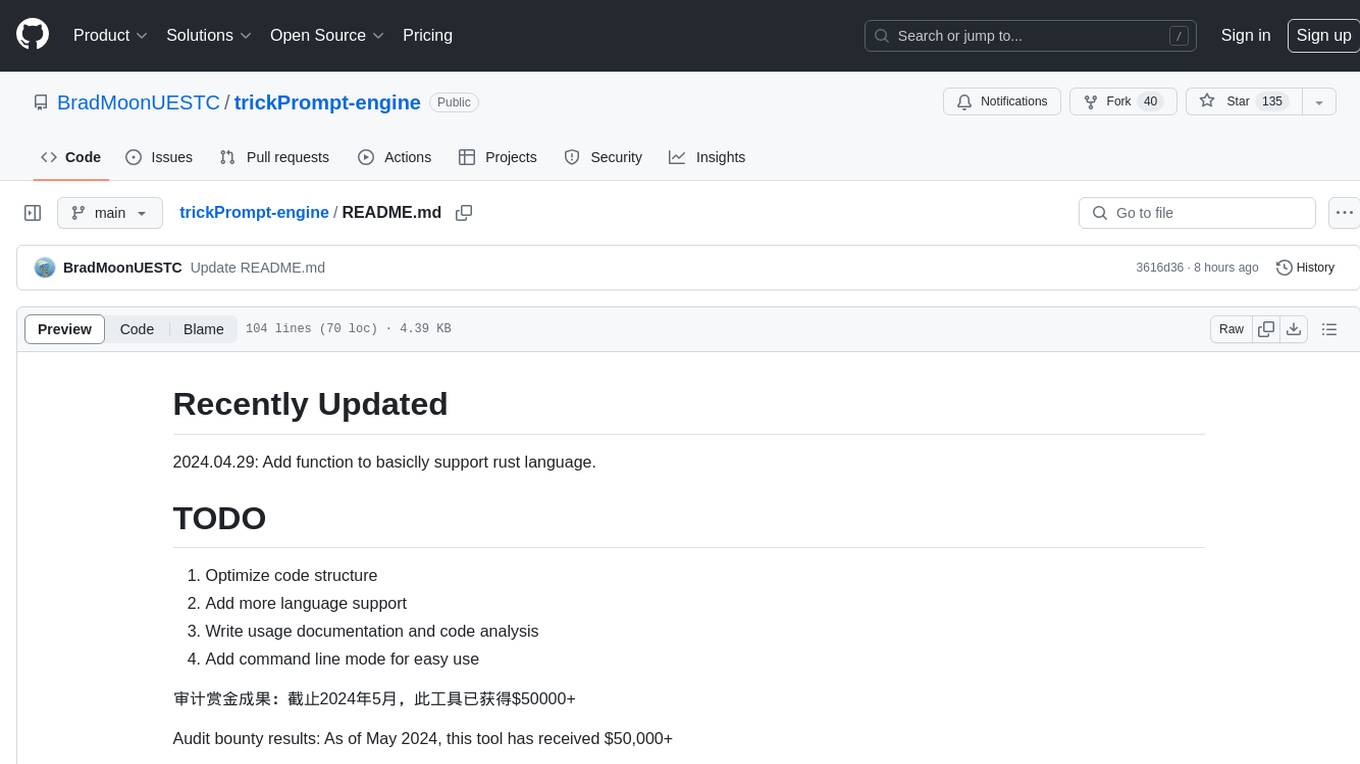Switch to the Issues tab
1360x764 pixels.
(159, 157)
